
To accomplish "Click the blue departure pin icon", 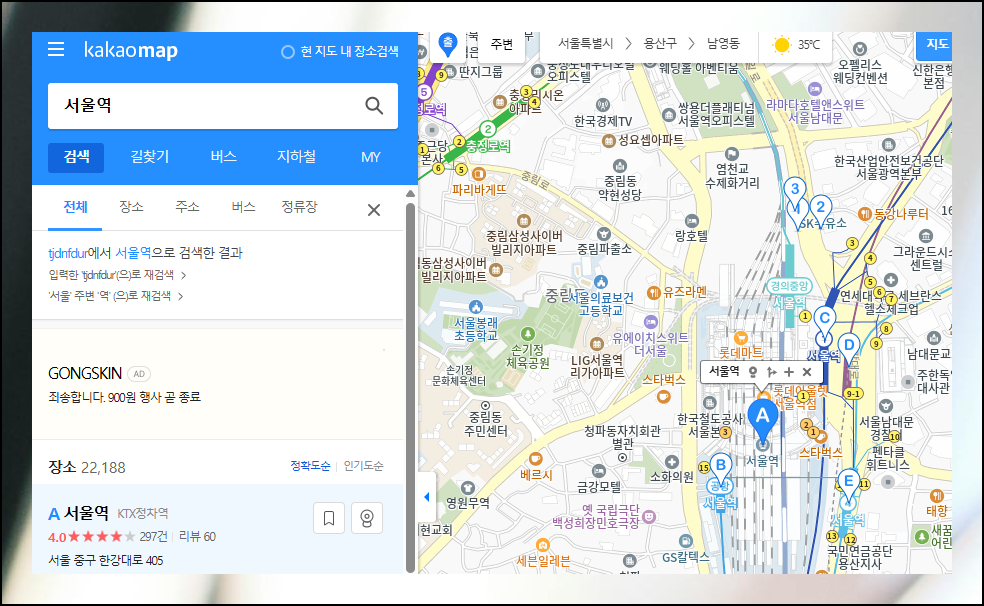I will pos(447,45).
